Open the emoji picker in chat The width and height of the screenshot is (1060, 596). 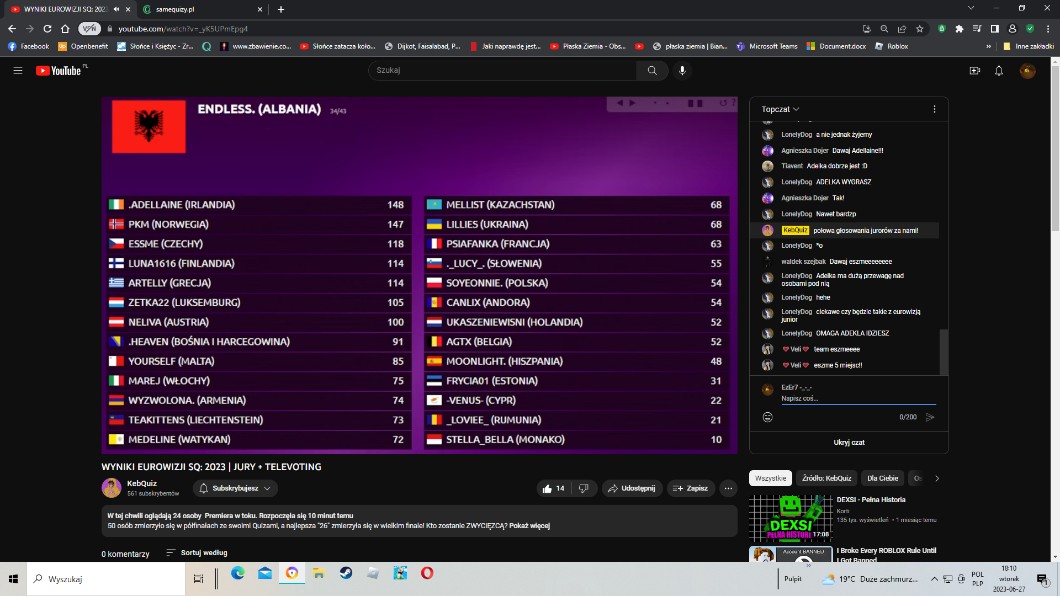click(768, 417)
